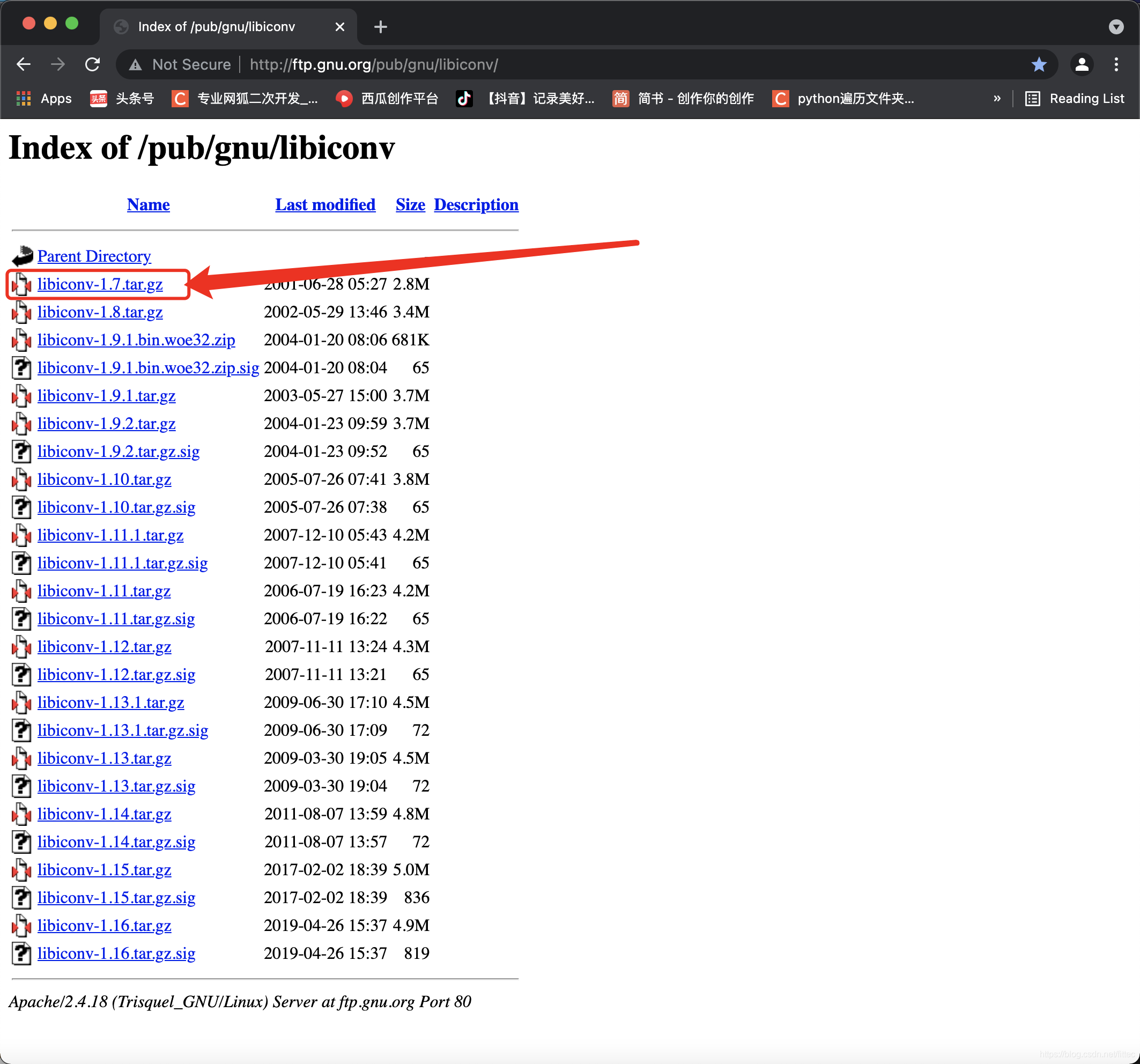Click the Apps grid bookmark icon

tap(24, 99)
